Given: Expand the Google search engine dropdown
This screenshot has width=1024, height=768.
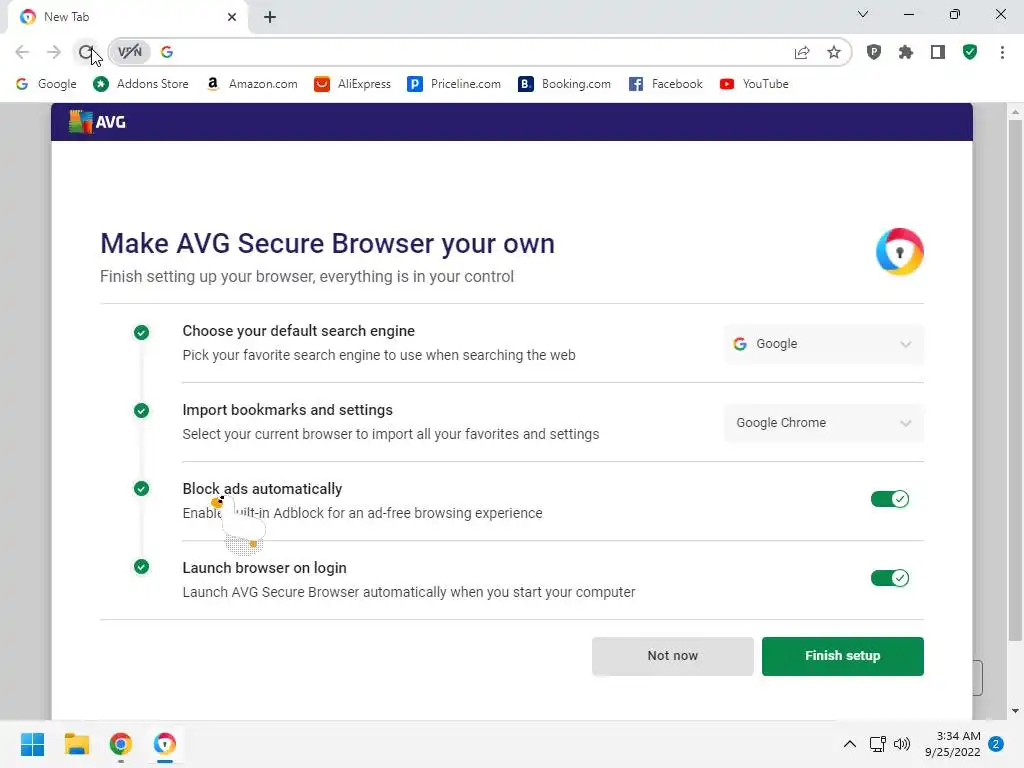Looking at the screenshot, I should point(823,344).
